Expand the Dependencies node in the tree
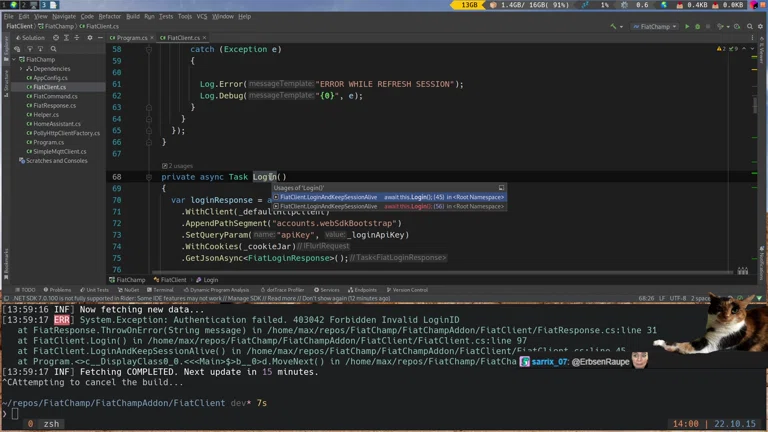The height and width of the screenshot is (432, 768). pyautogui.click(x=23, y=69)
